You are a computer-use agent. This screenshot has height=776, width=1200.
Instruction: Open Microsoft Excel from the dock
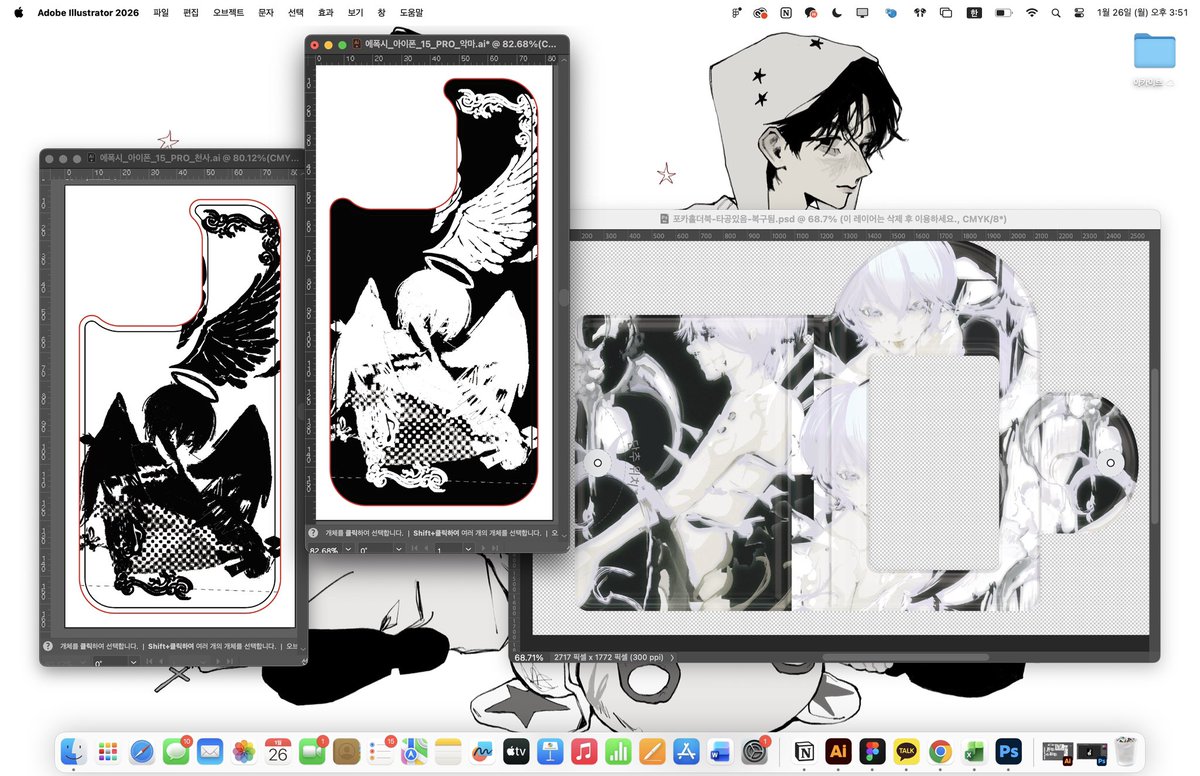click(x=974, y=751)
